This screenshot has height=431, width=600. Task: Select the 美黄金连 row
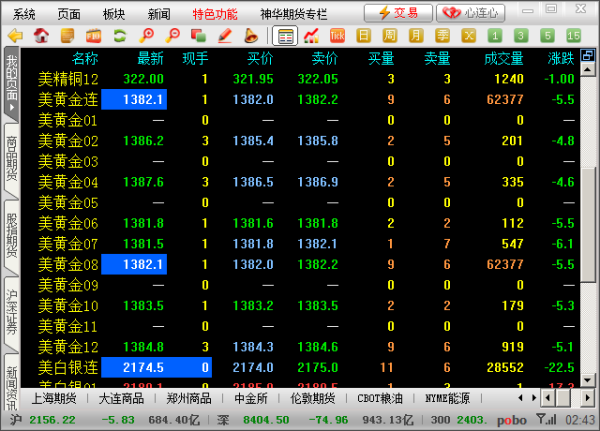pyautogui.click(x=300, y=100)
